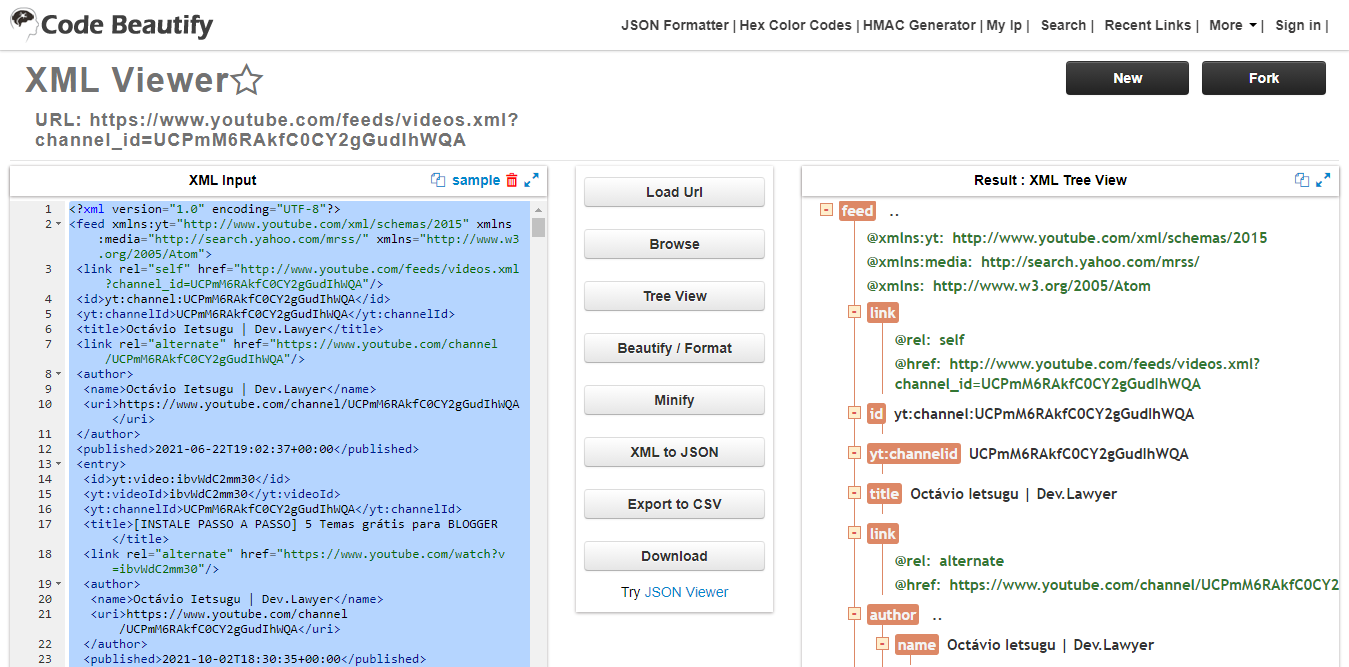Click line 6 title text in editor
The height and width of the screenshot is (667, 1349).
tap(230, 329)
